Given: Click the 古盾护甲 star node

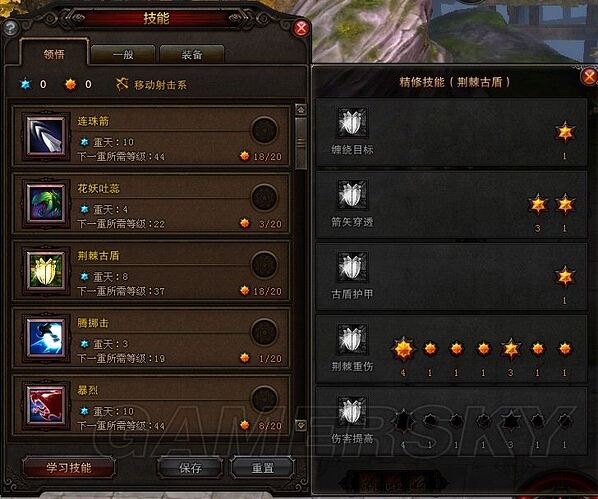Looking at the screenshot, I should [565, 277].
